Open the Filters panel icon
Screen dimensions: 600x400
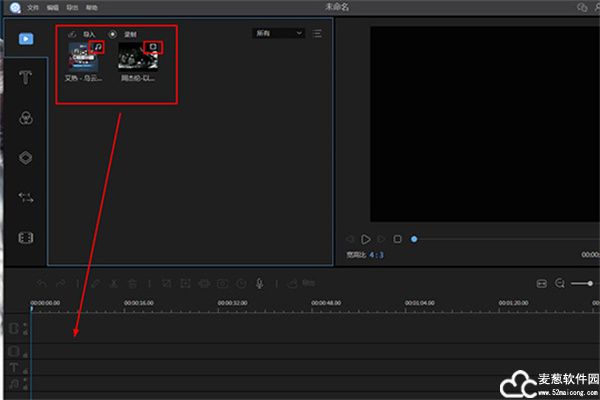click(x=26, y=117)
